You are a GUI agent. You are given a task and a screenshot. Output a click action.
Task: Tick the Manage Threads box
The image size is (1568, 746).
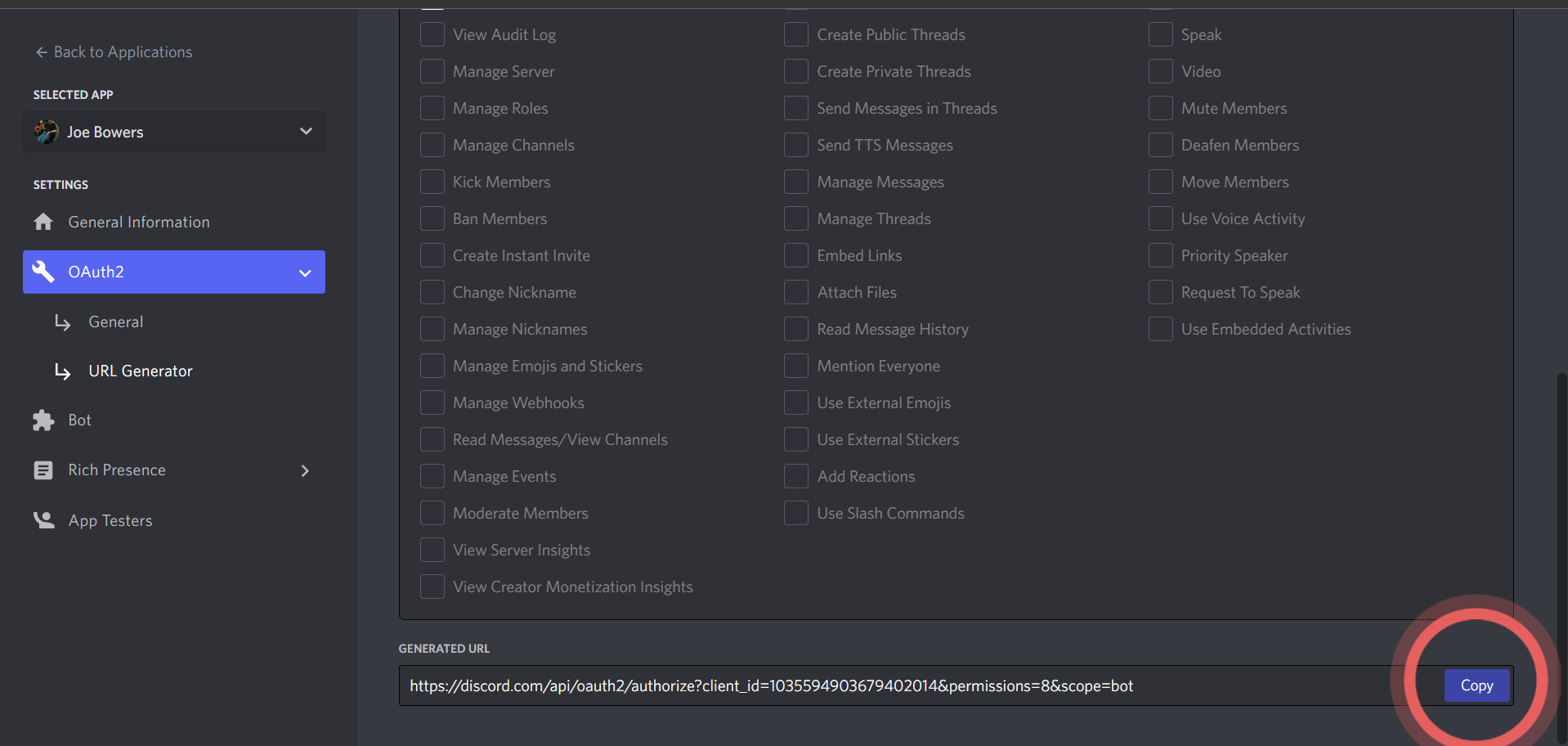pyautogui.click(x=796, y=218)
